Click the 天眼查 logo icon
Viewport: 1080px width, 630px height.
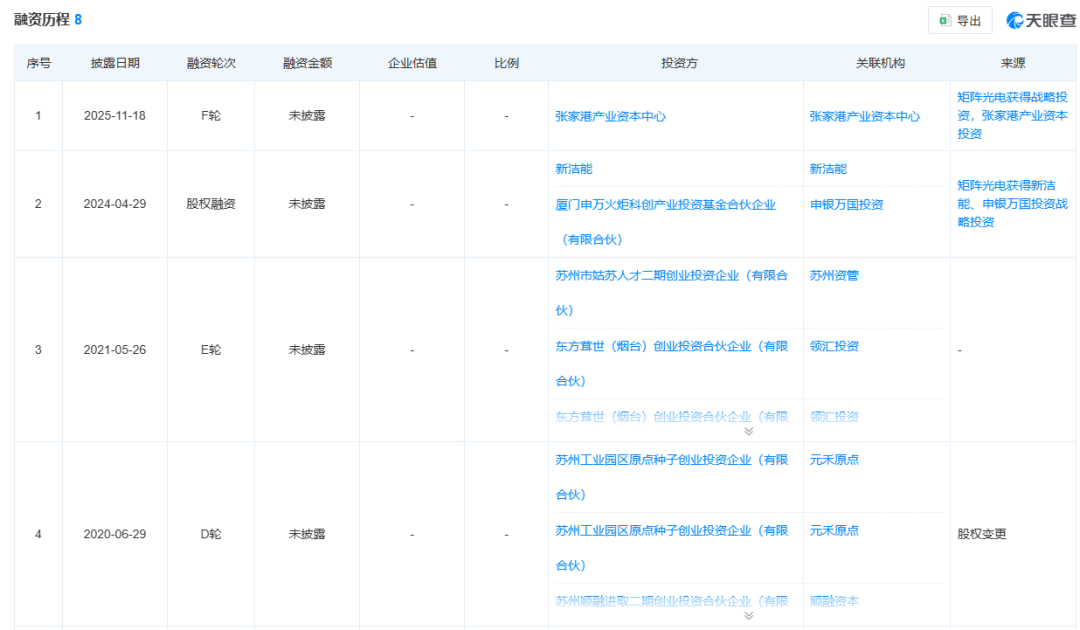[x=1013, y=20]
